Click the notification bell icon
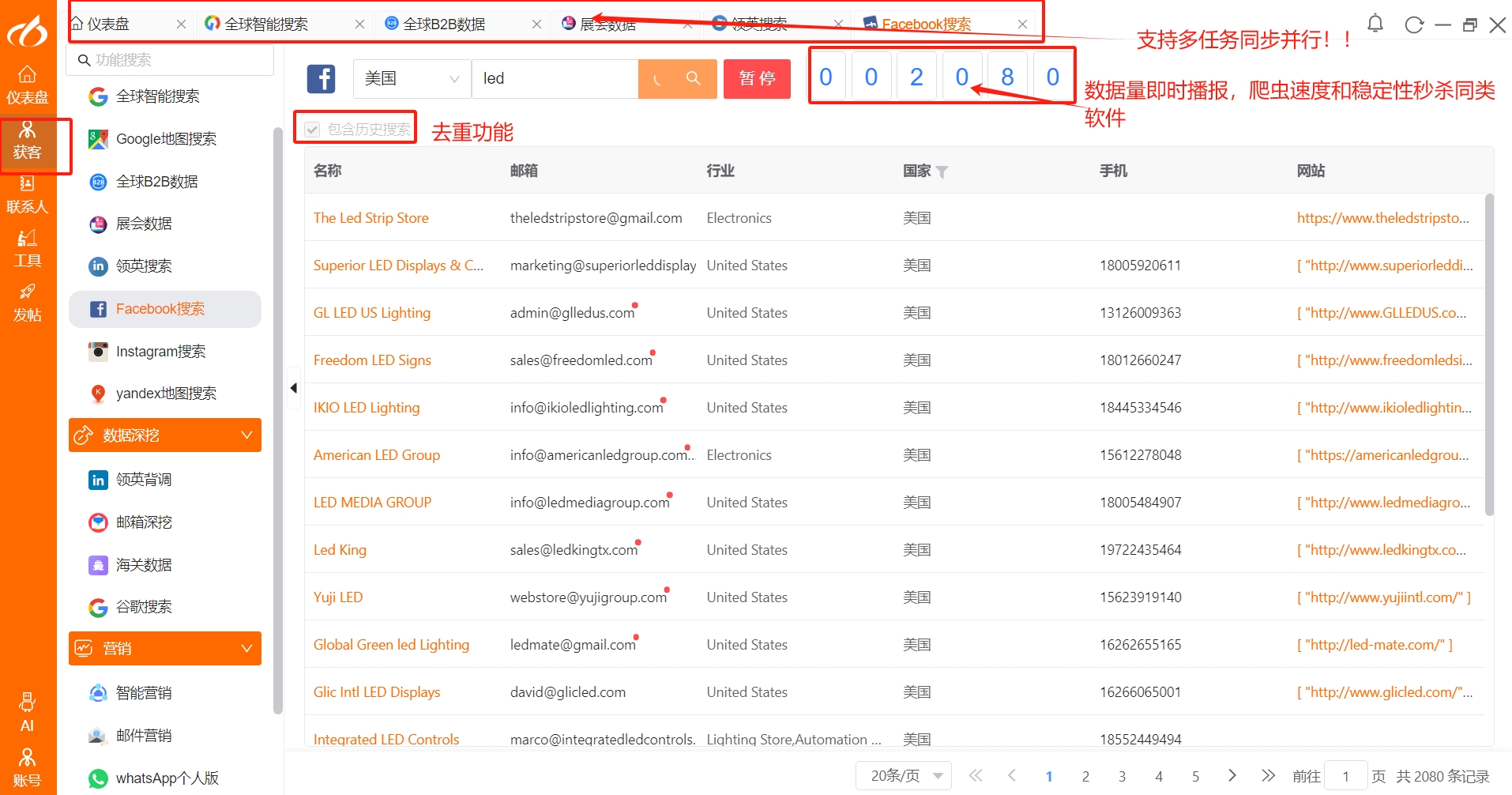Image resolution: width=1512 pixels, height=795 pixels. 1375,24
